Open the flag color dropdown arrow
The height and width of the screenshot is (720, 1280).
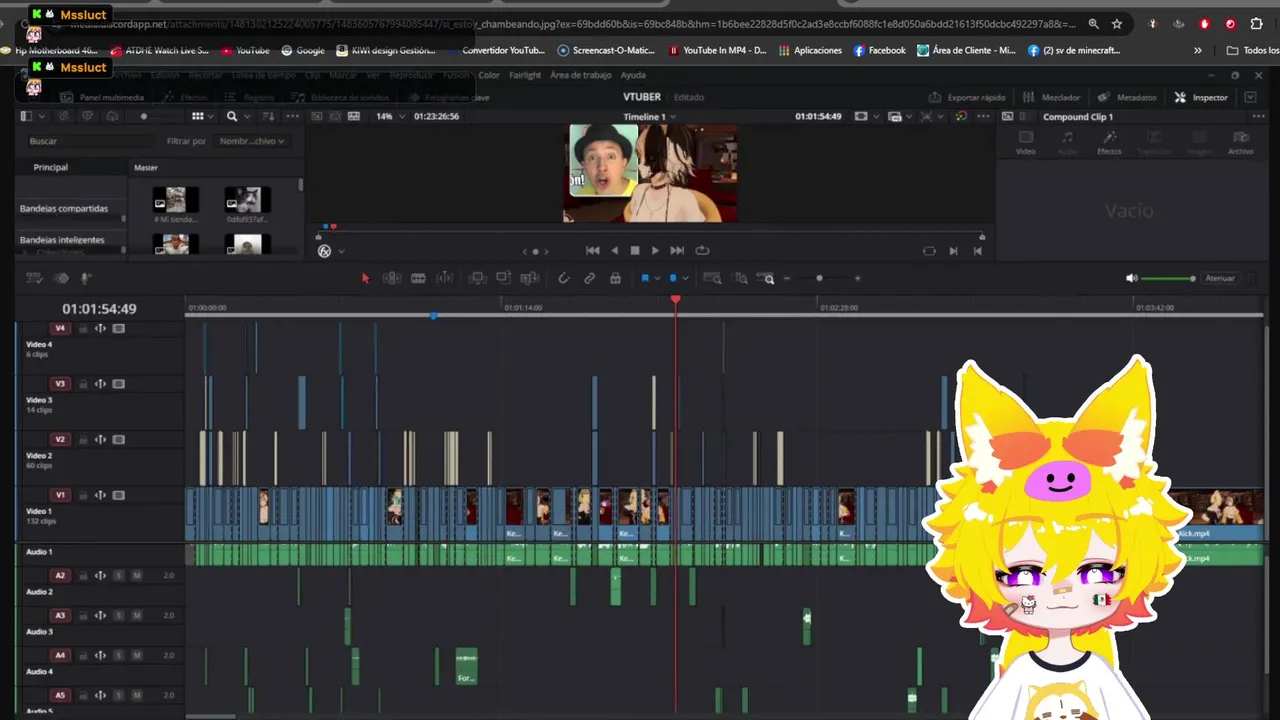656,279
